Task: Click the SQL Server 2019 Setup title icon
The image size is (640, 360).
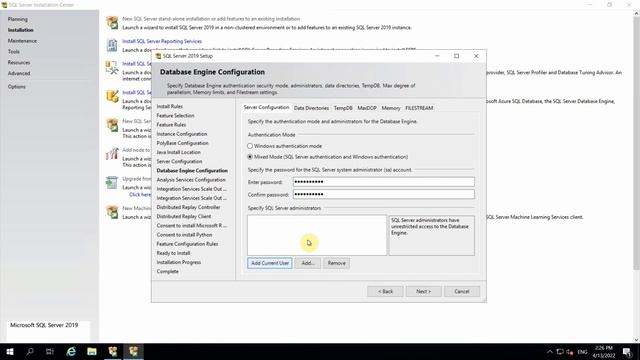Action: click(x=158, y=56)
